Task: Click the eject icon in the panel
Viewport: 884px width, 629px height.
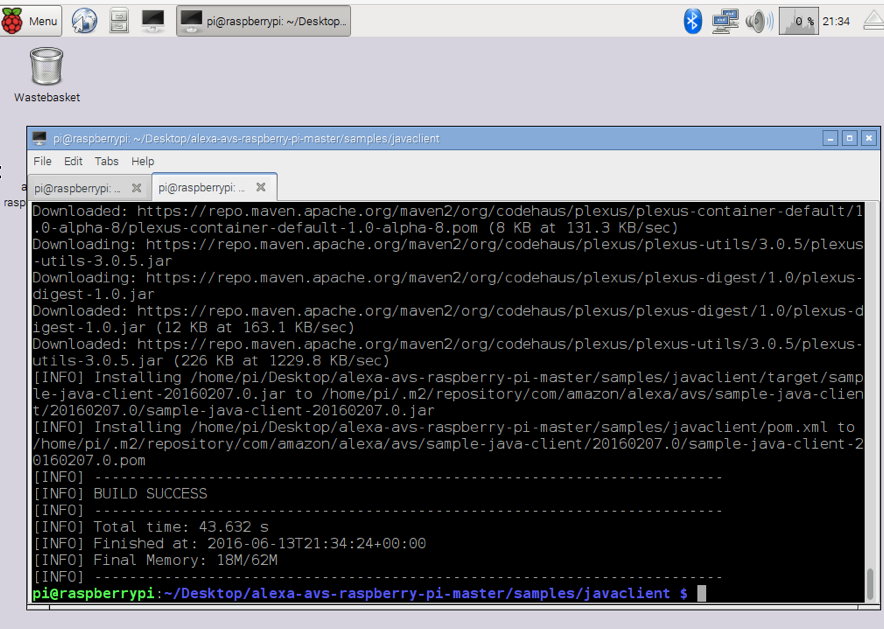Action: pos(873,21)
